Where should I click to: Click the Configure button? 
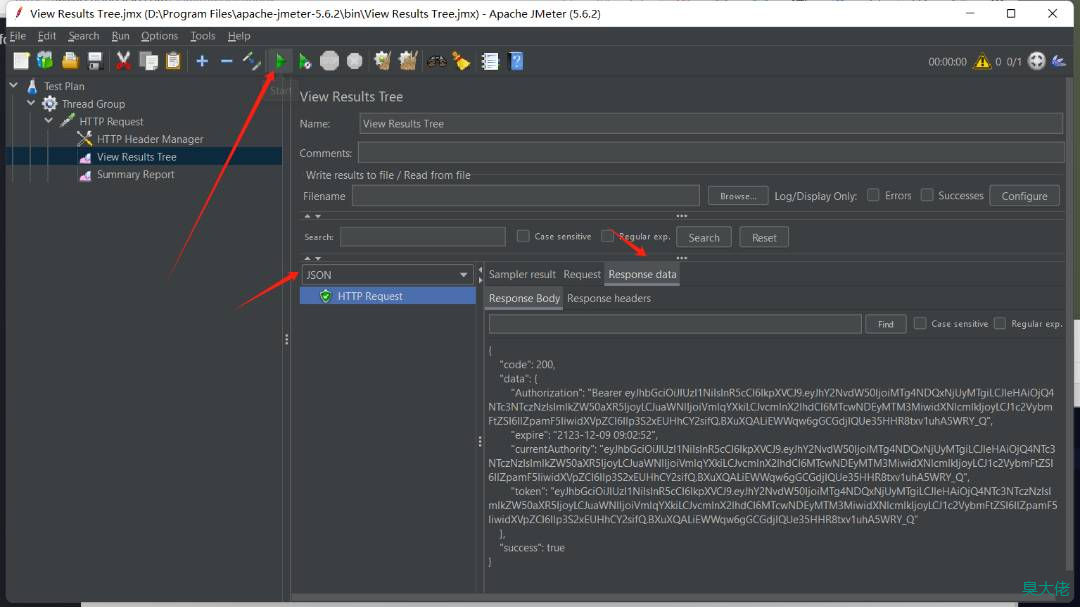click(1024, 196)
